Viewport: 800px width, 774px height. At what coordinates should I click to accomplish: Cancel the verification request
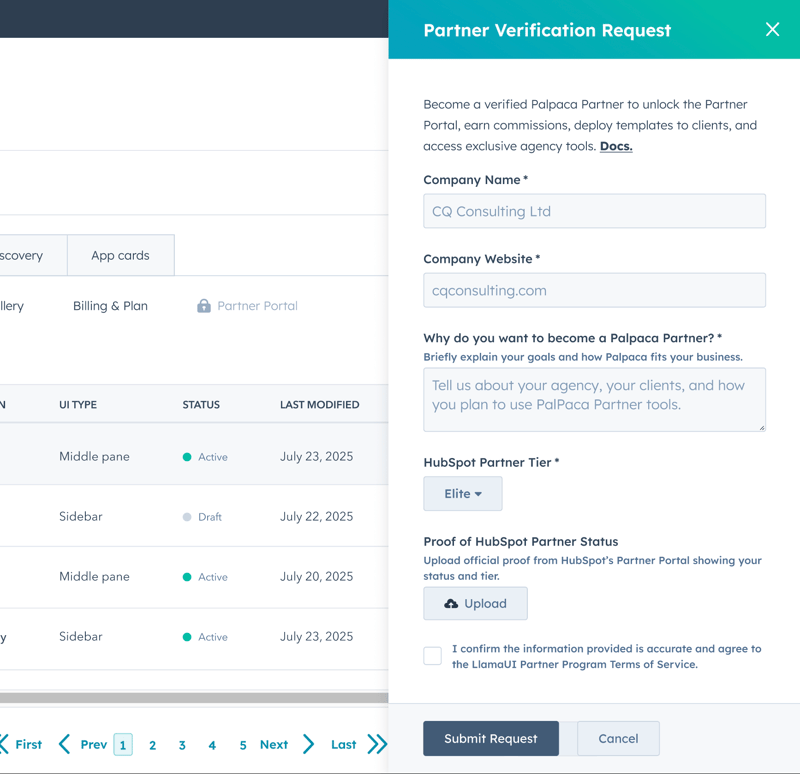(618, 739)
